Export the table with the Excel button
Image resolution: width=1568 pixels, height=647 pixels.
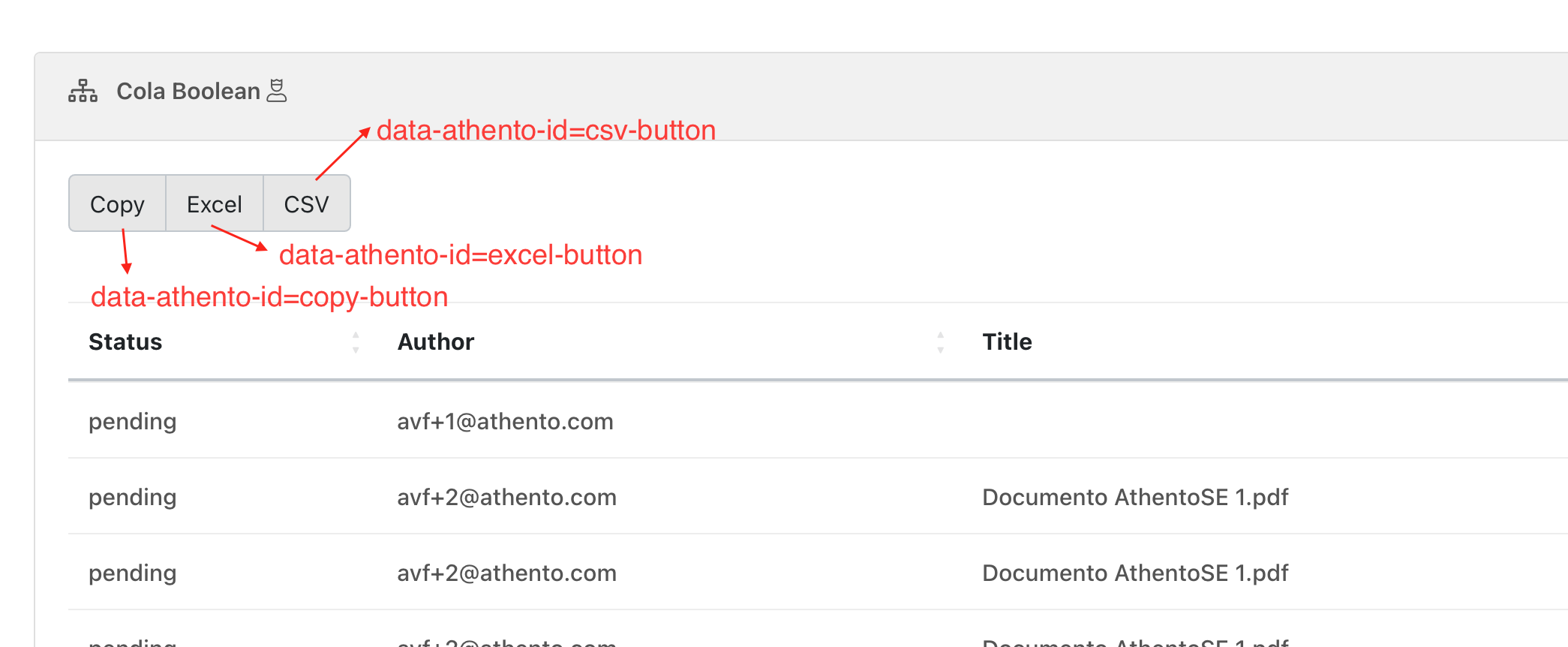215,204
